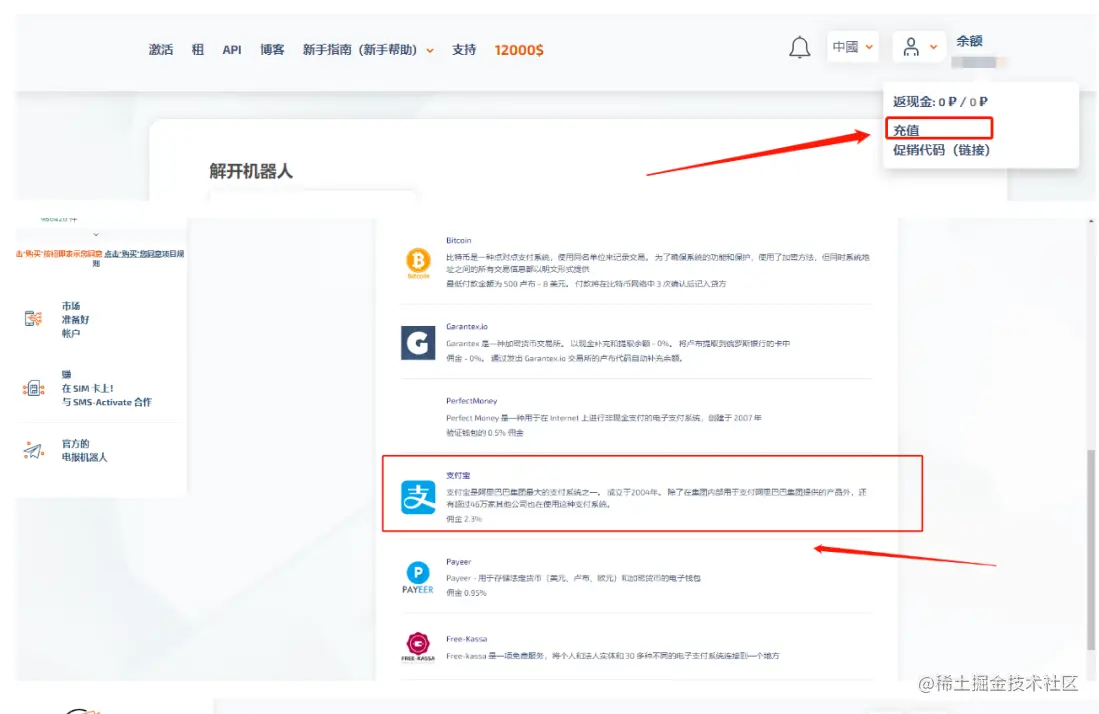The image size is (1099, 714).
Task: Click the Payeer logo icon
Action: coord(418,577)
